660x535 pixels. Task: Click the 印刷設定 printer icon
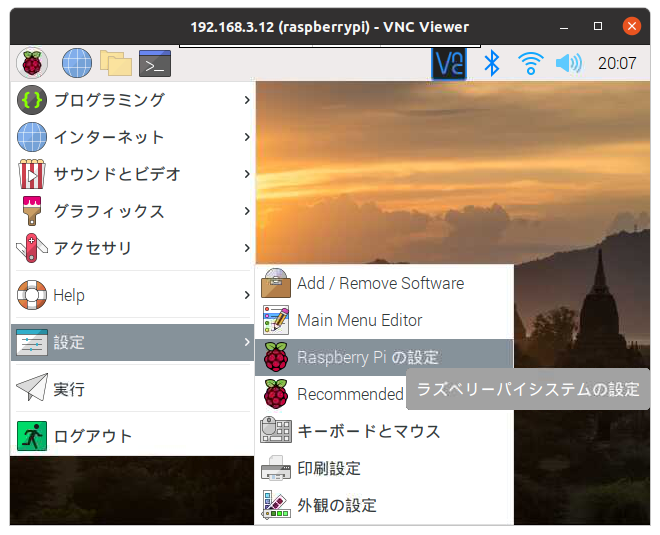click(x=276, y=468)
